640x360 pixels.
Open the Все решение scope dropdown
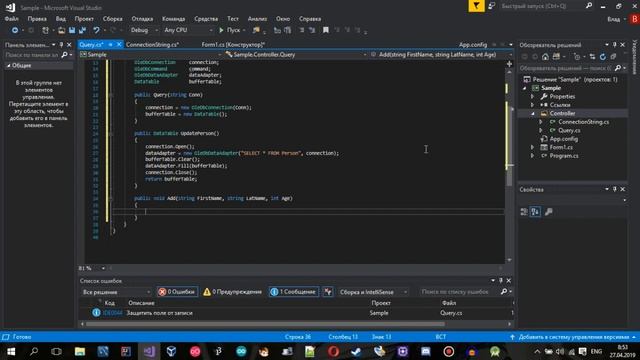click(x=116, y=292)
